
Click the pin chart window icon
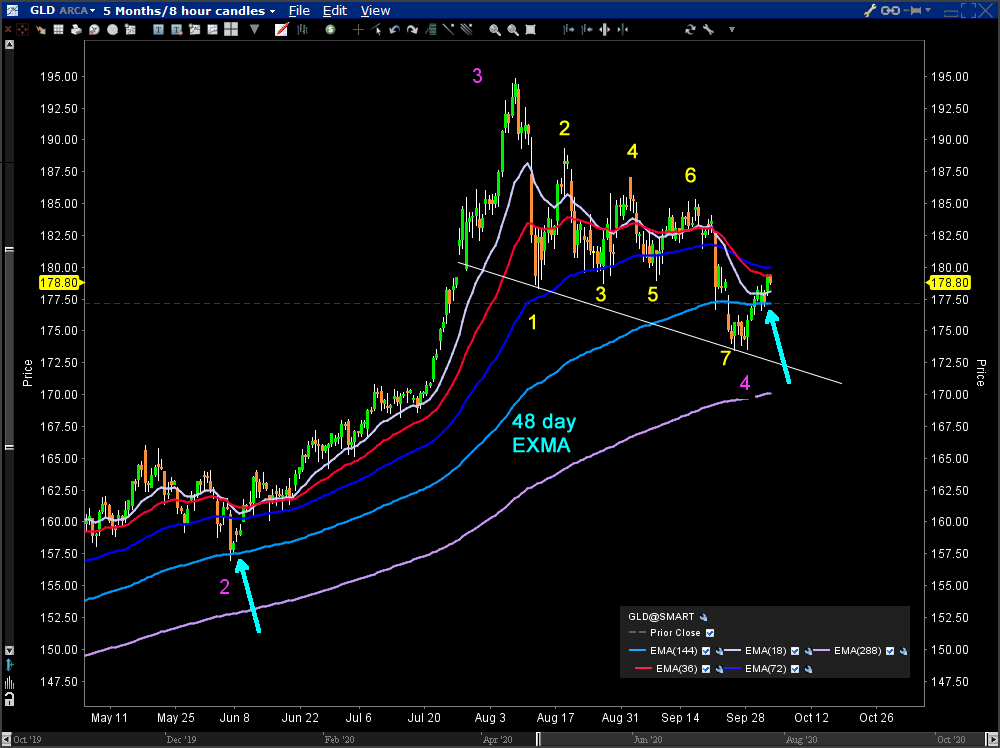913,10
